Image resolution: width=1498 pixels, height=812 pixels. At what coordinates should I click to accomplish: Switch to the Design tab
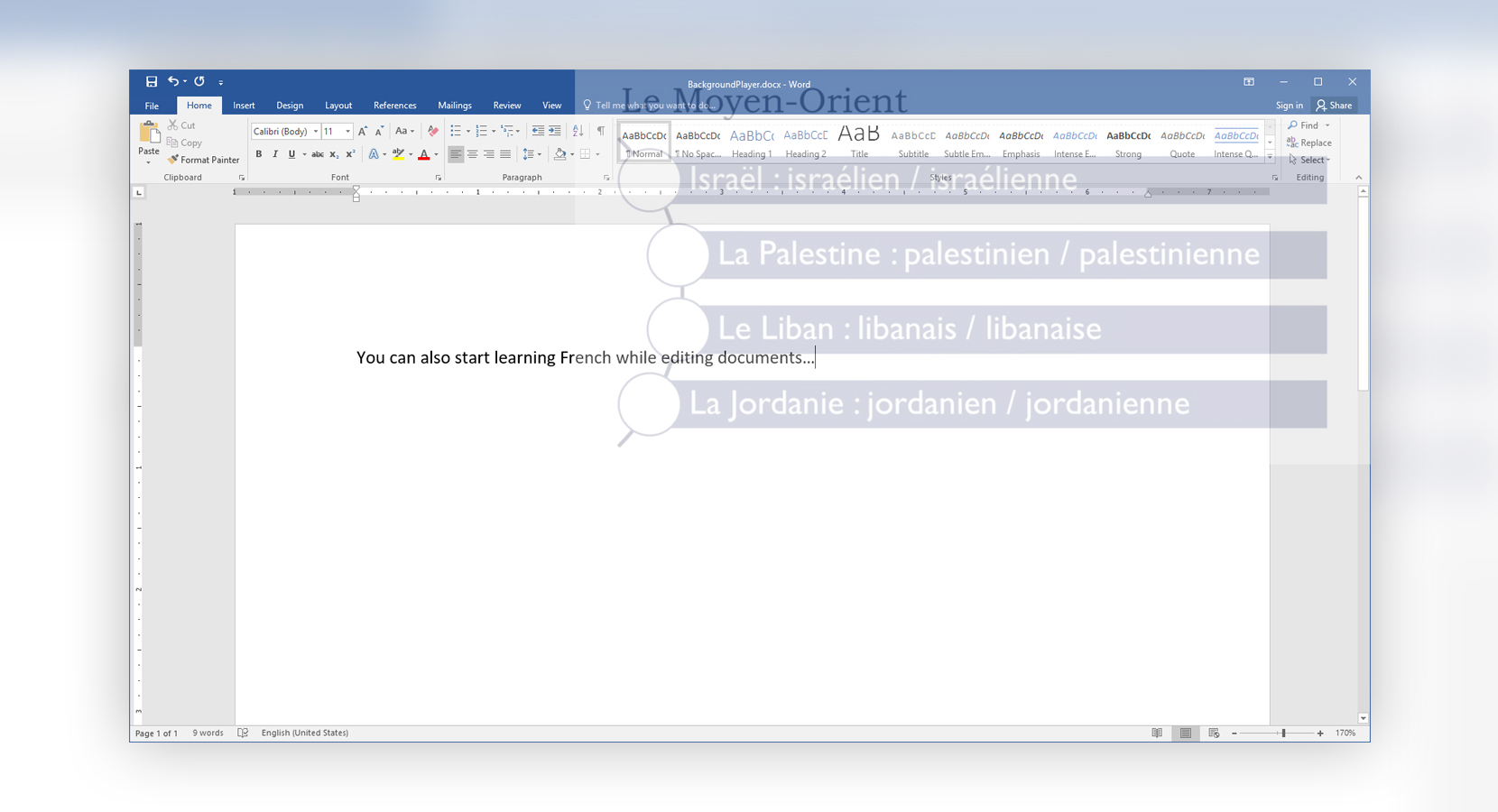pos(290,106)
